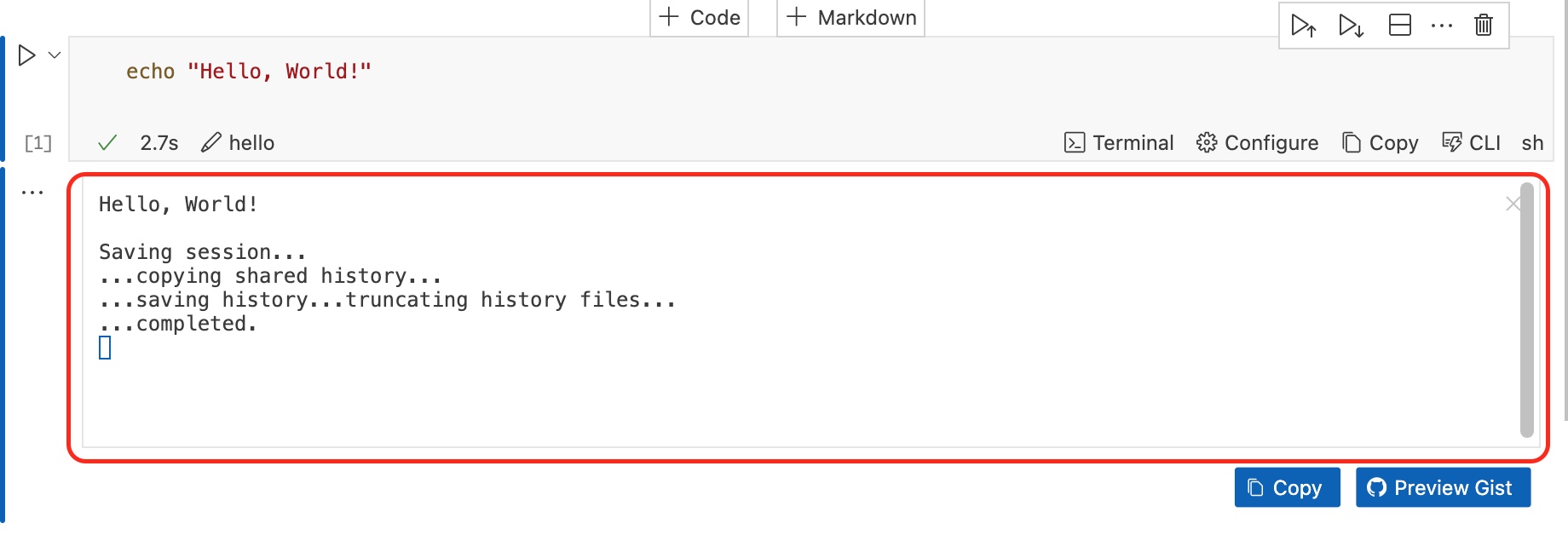Click the output terminal scrollbar
Image resolution: width=1568 pixels, height=535 pixels.
click(x=1526, y=310)
